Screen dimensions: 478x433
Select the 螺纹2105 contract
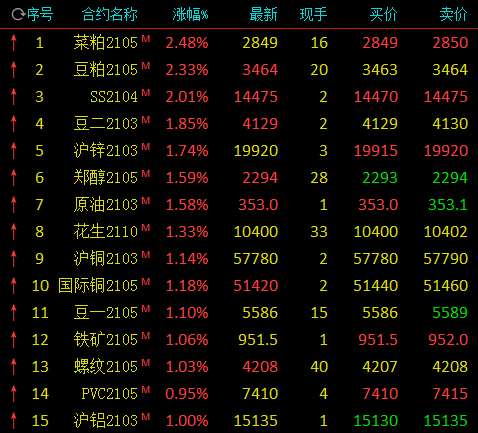click(106, 367)
